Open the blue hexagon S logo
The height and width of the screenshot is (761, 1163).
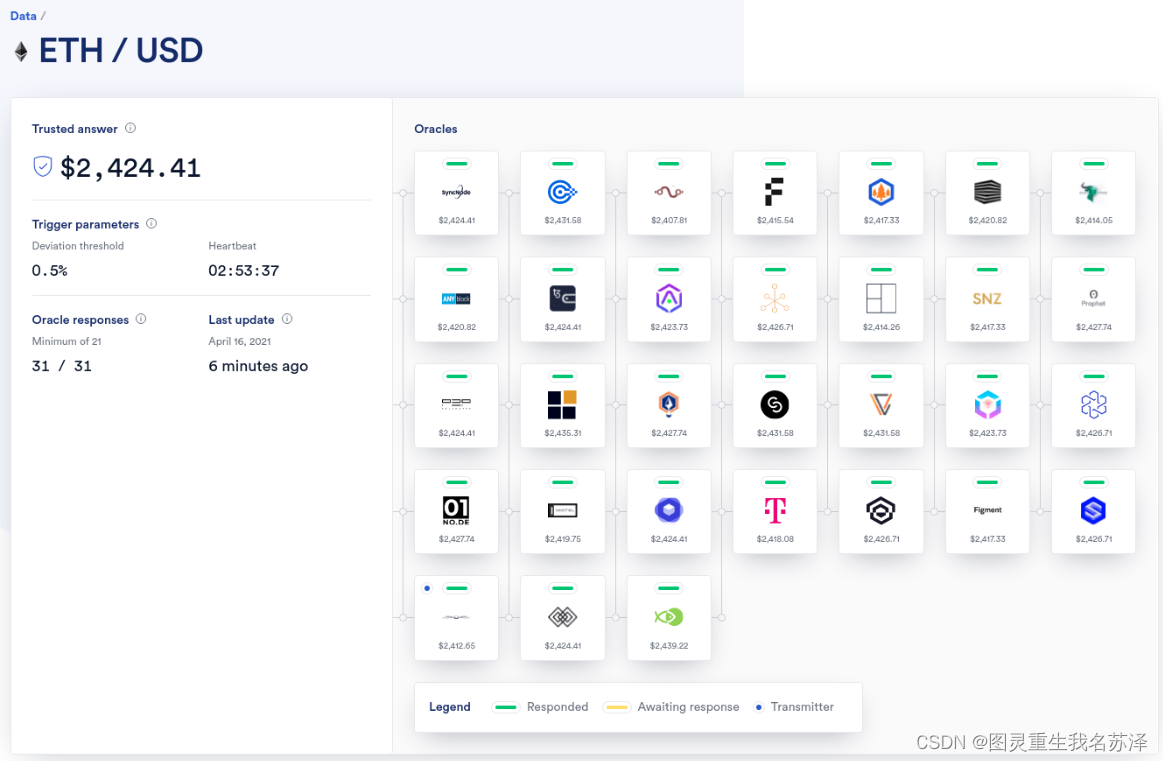[1093, 510]
